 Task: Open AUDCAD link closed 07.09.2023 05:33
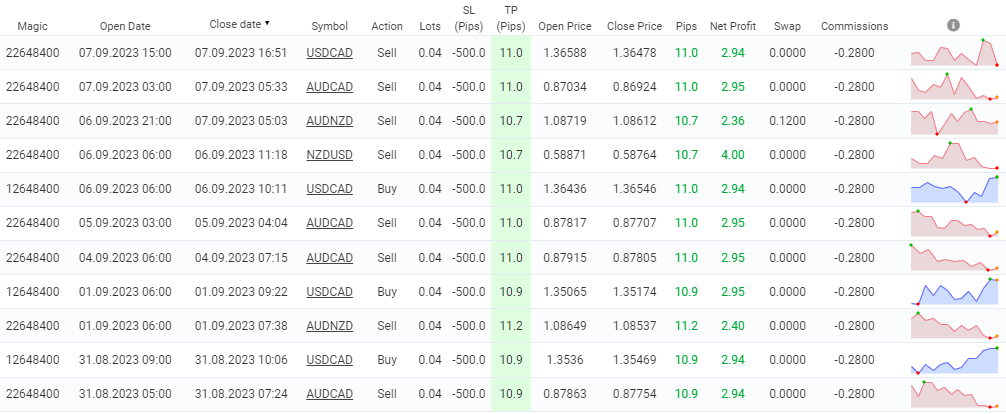click(x=330, y=87)
